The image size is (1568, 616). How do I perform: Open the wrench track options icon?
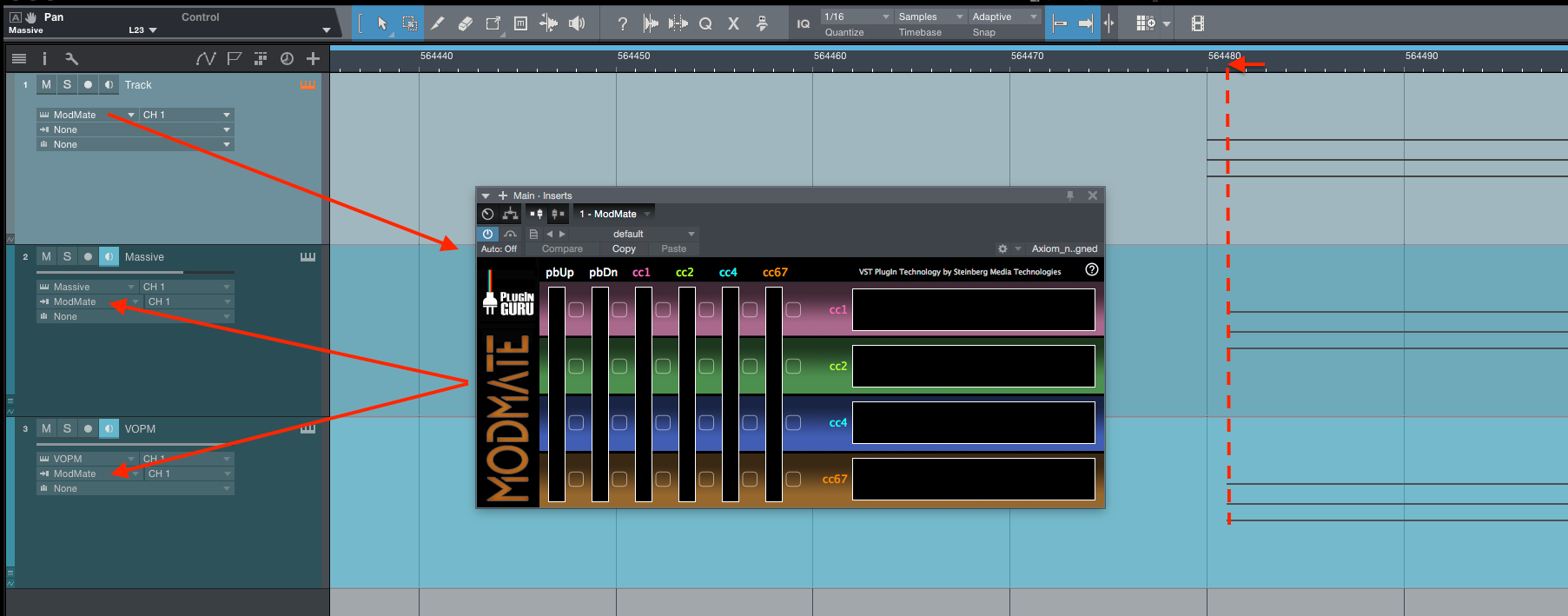pyautogui.click(x=71, y=58)
